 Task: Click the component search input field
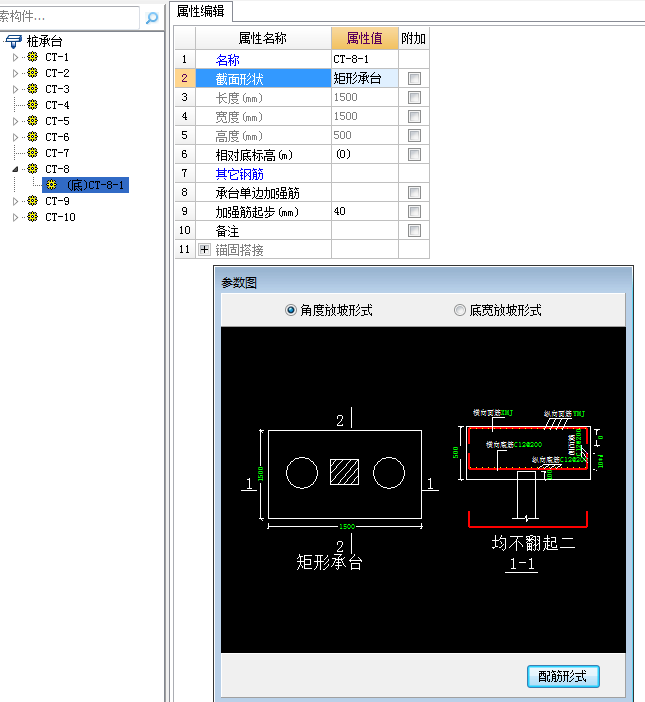pyautogui.click(x=69, y=17)
